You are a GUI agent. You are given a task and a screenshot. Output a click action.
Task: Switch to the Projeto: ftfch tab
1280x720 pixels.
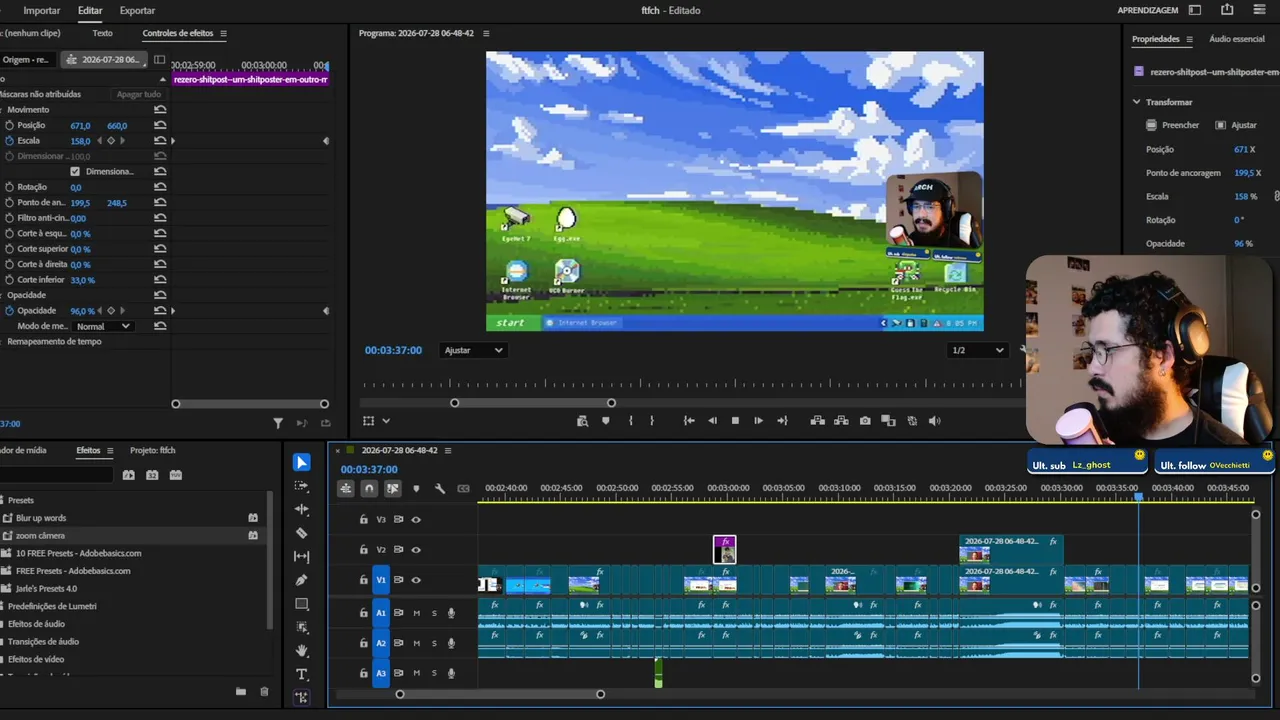[153, 450]
